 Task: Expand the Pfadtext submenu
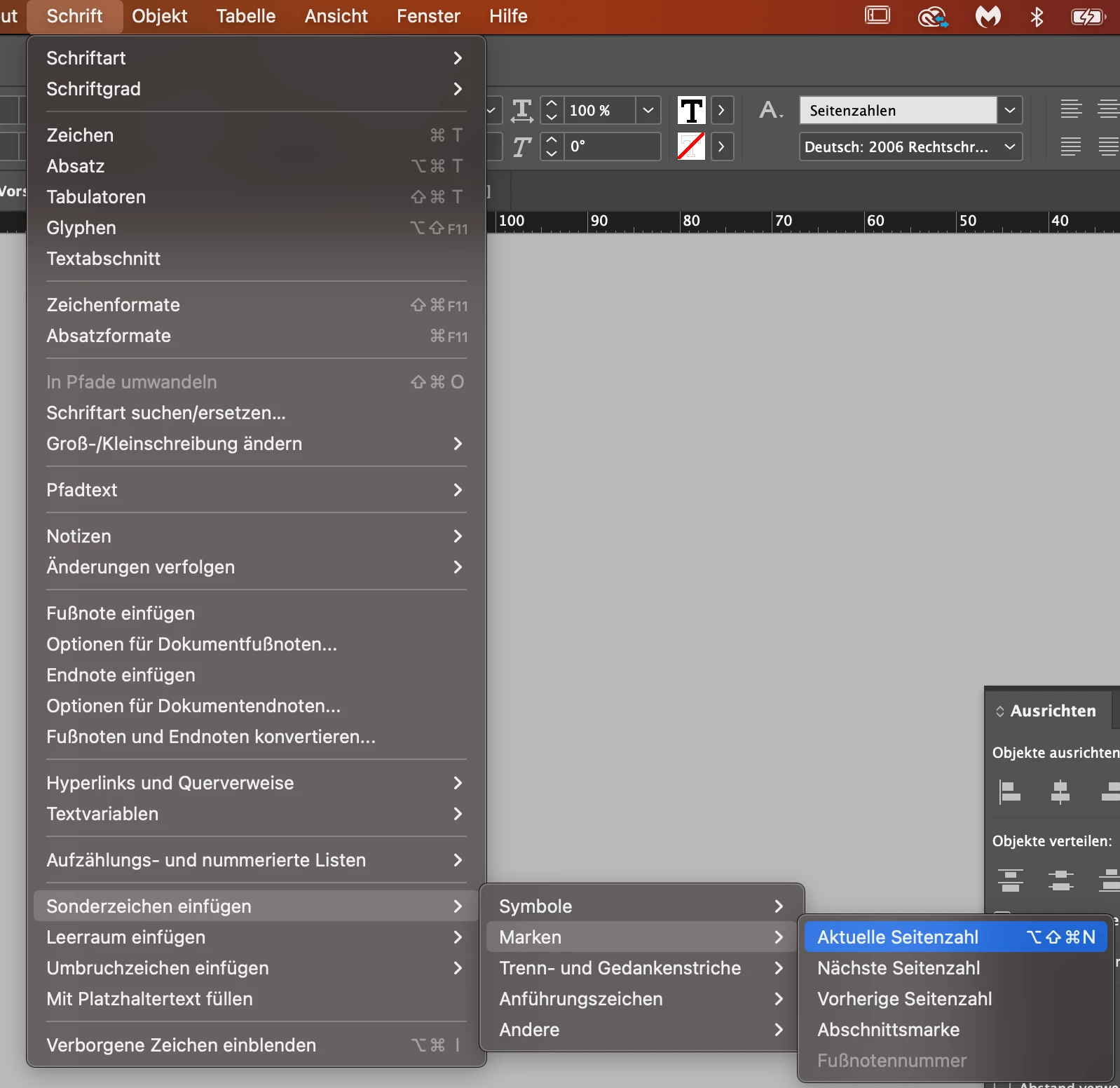click(256, 490)
